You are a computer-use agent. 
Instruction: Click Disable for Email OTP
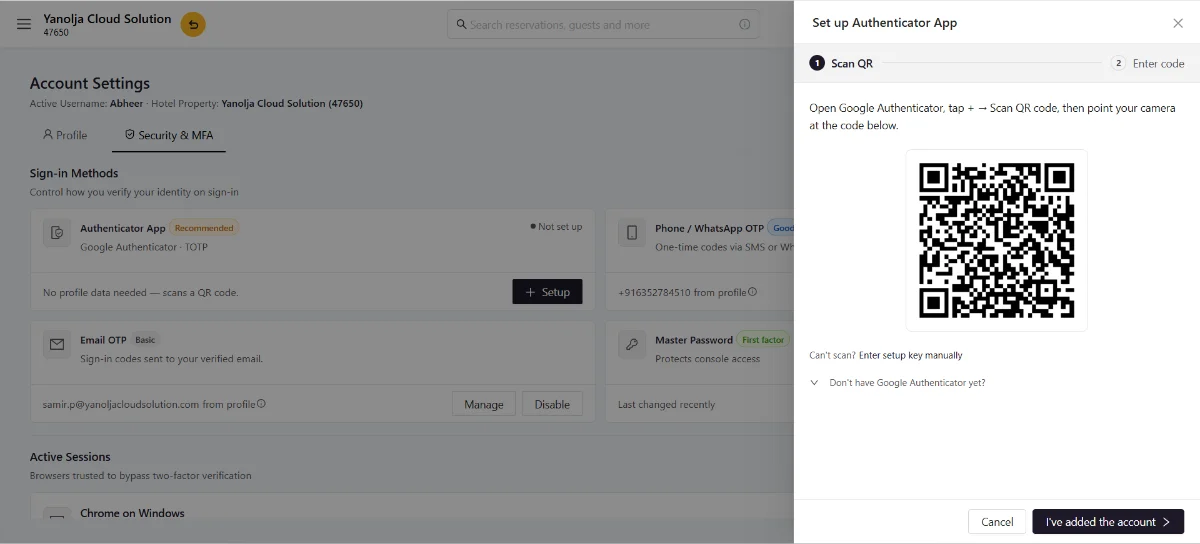point(552,404)
